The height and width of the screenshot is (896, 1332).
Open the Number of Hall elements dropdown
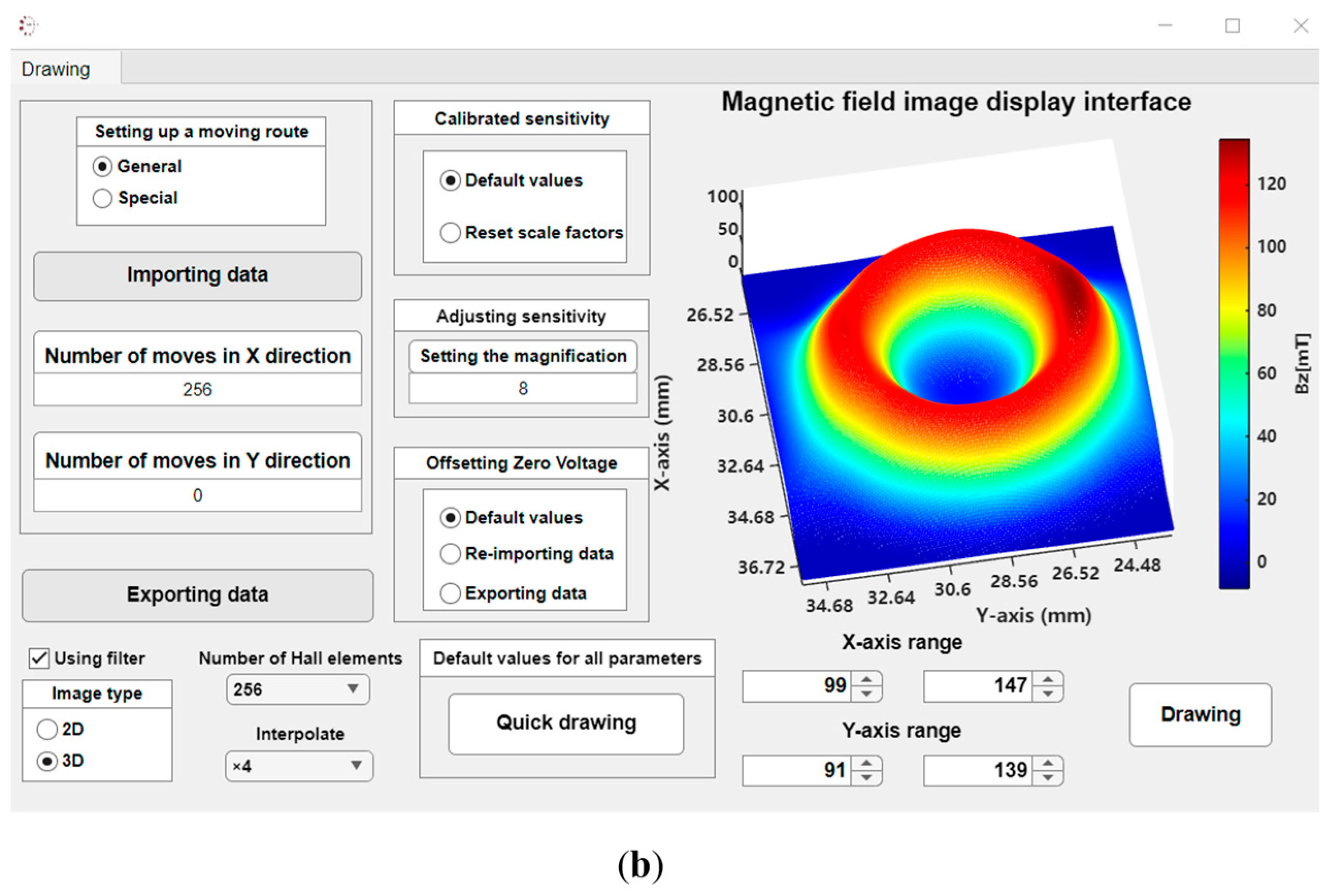coord(298,689)
